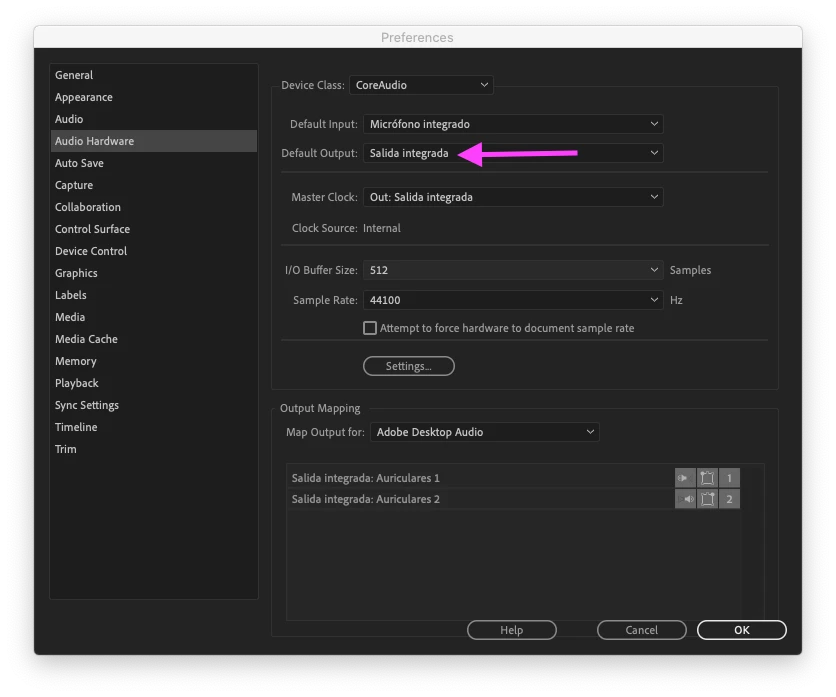Image resolution: width=836 pixels, height=697 pixels.
Task: Select Sync Settings preferences category
Action: click(154, 405)
